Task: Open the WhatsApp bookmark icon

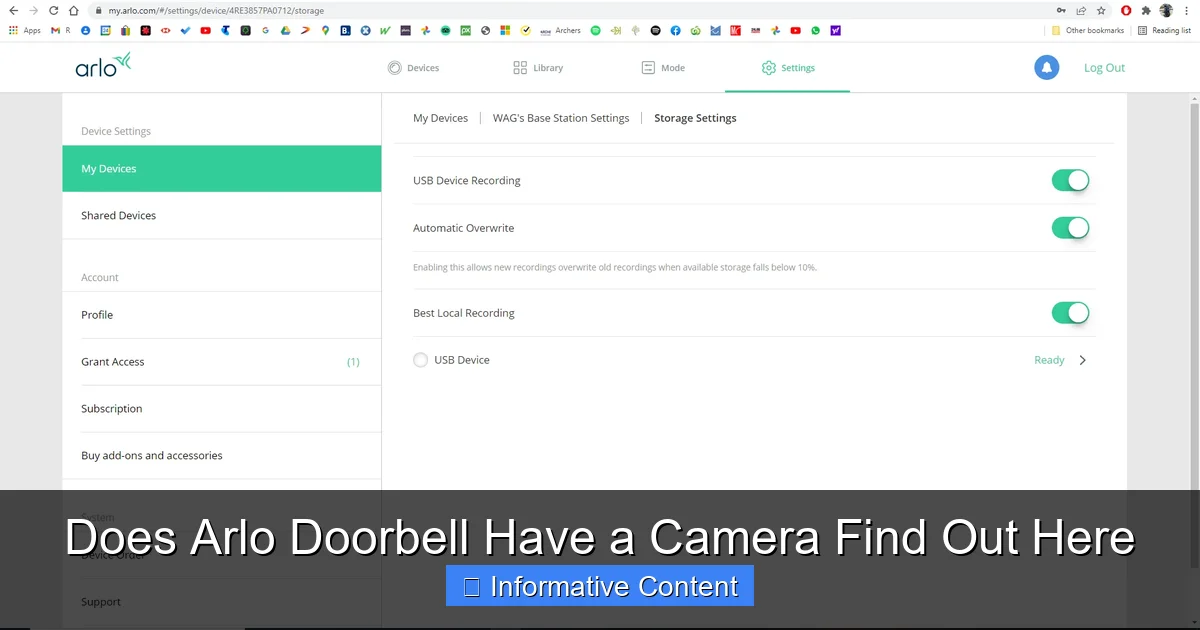Action: (816, 30)
